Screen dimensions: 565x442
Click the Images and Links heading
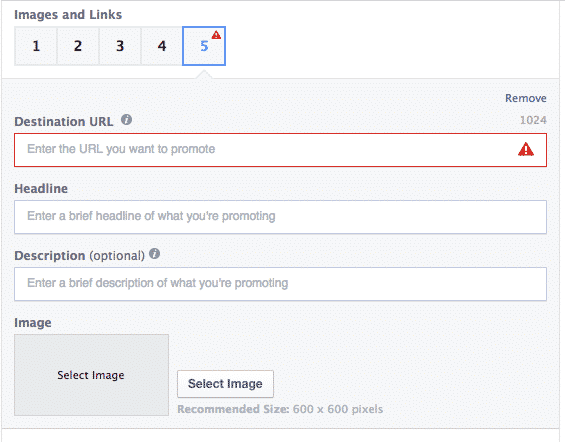[x=68, y=15]
